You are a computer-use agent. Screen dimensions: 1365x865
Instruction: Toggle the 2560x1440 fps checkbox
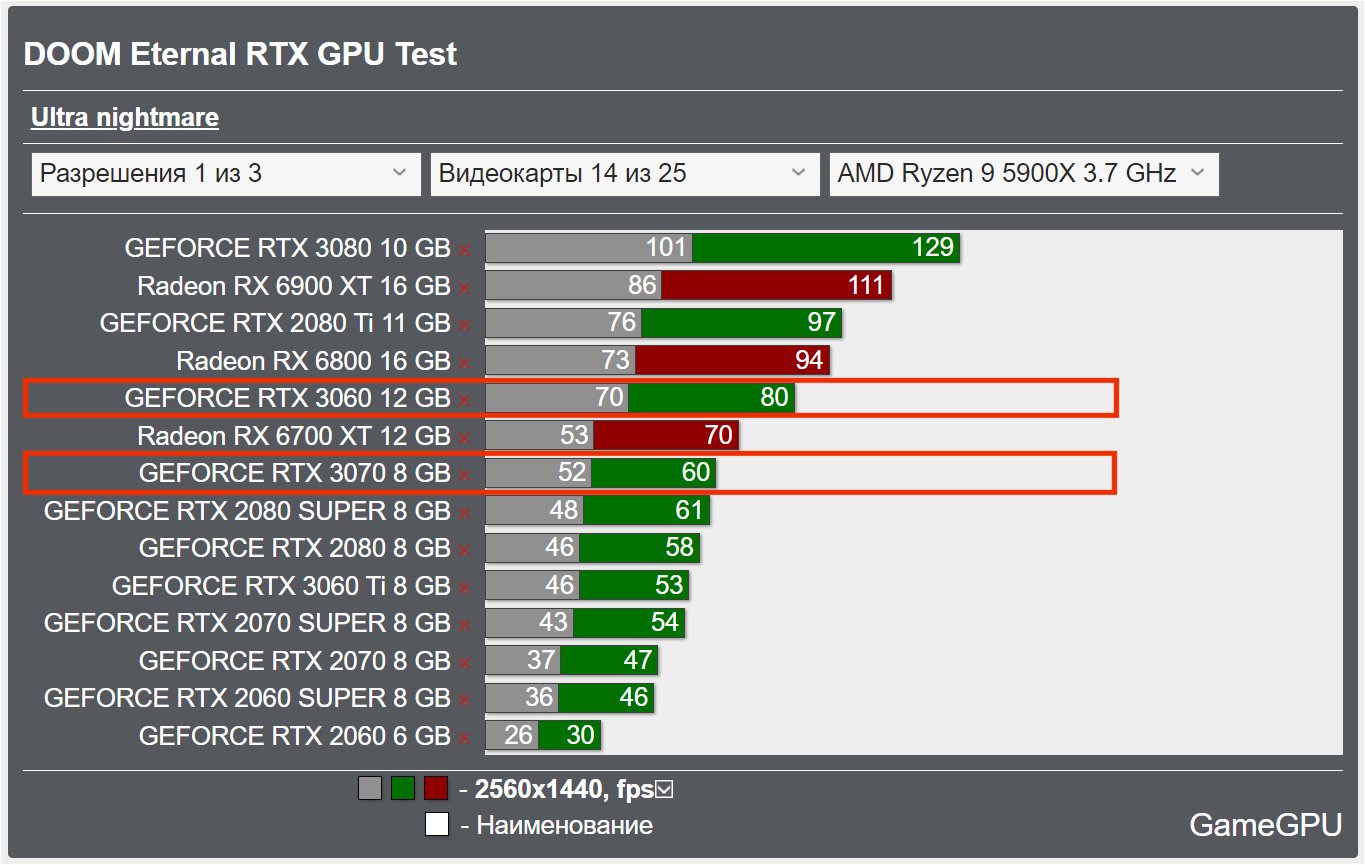pos(665,790)
